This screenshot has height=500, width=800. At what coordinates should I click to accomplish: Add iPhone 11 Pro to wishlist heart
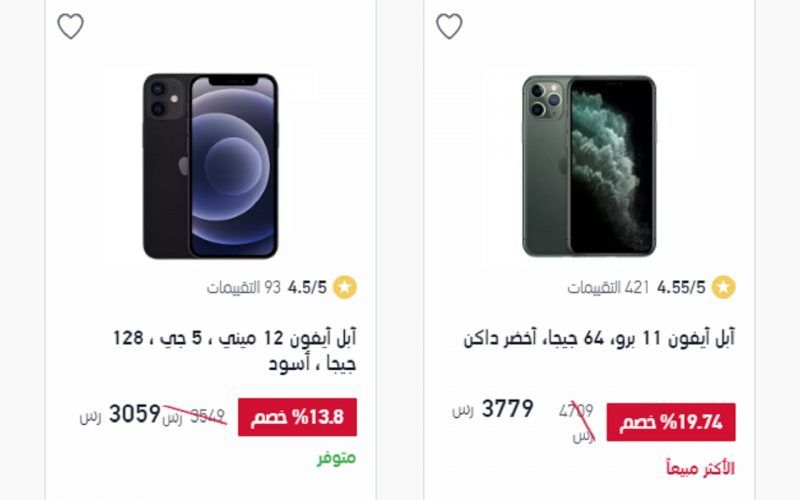449,26
